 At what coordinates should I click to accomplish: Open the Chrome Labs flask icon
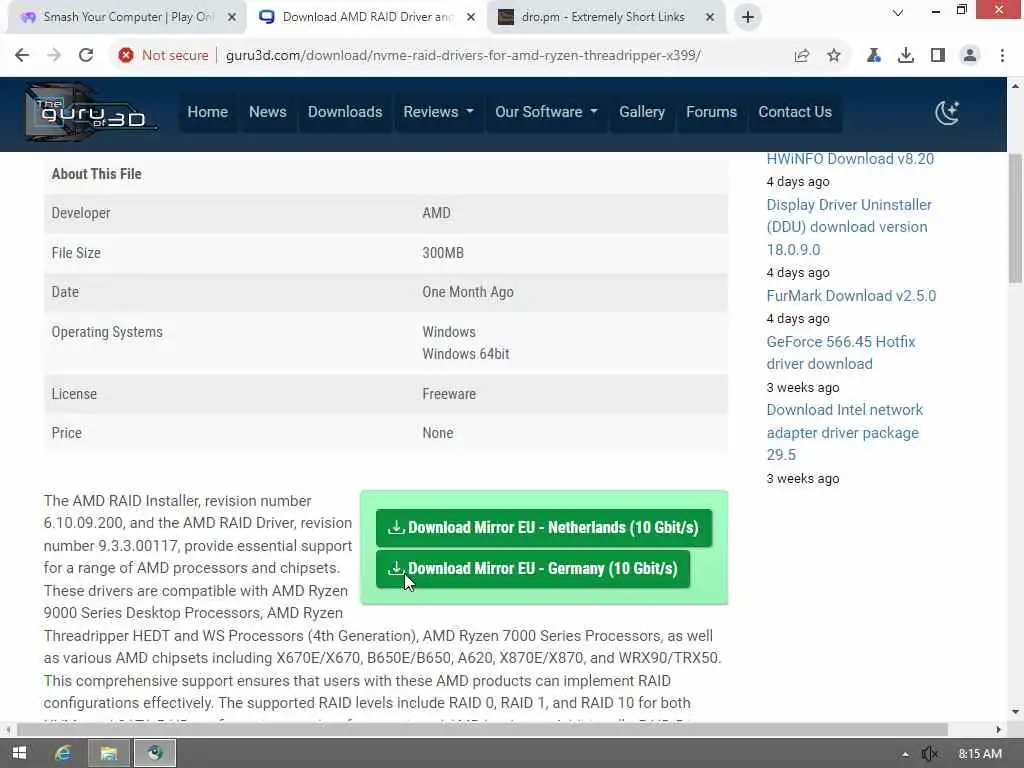(x=873, y=56)
